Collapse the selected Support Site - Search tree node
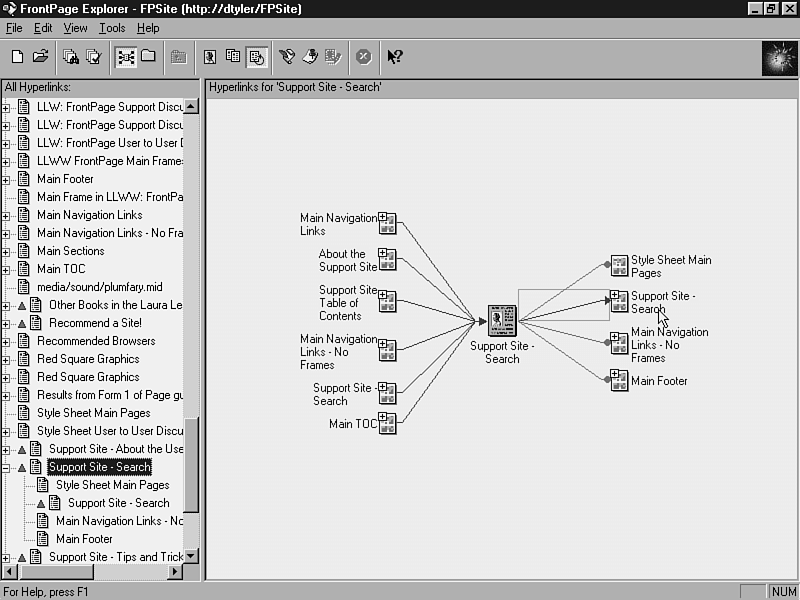This screenshot has height=600, width=800. tap(6, 467)
